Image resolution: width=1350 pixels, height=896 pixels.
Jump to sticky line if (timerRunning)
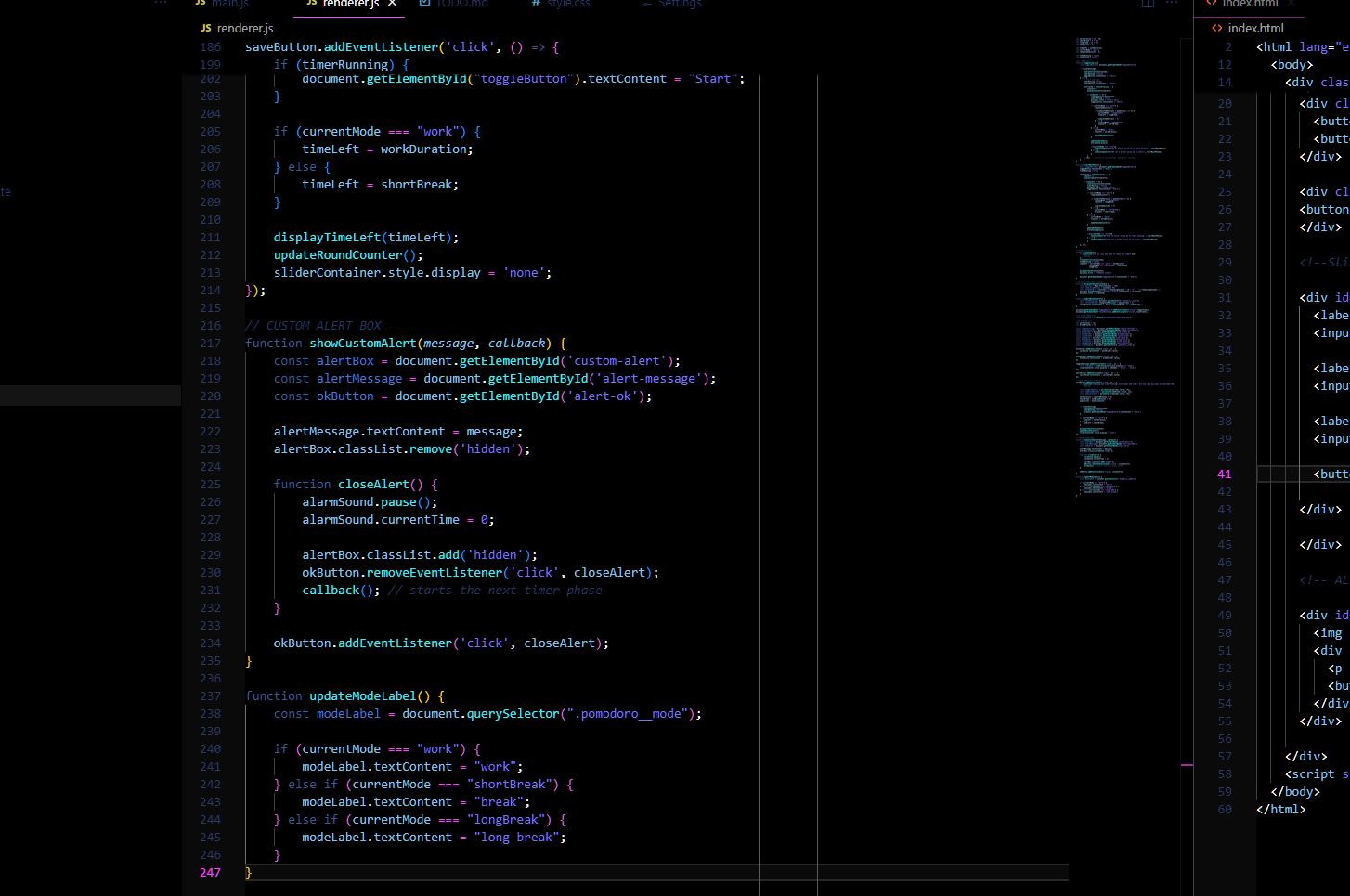[x=341, y=65]
